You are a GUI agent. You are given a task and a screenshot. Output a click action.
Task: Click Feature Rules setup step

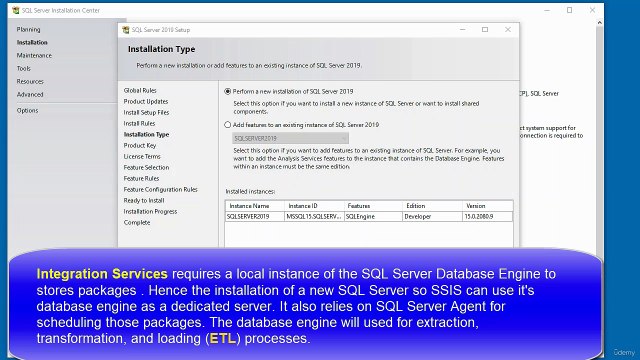[x=141, y=179]
